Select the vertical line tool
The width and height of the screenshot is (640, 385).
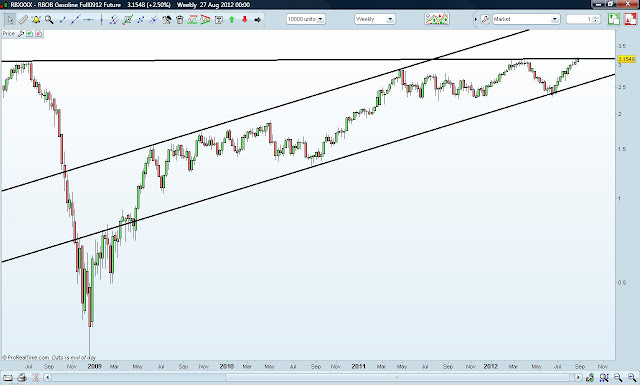click(x=101, y=20)
